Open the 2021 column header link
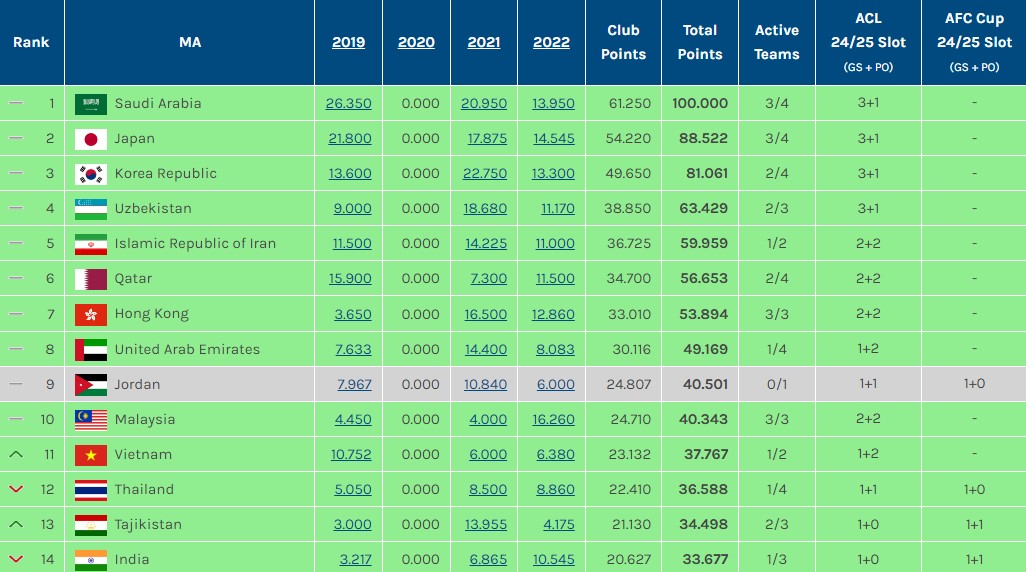The image size is (1026, 572). click(x=484, y=42)
